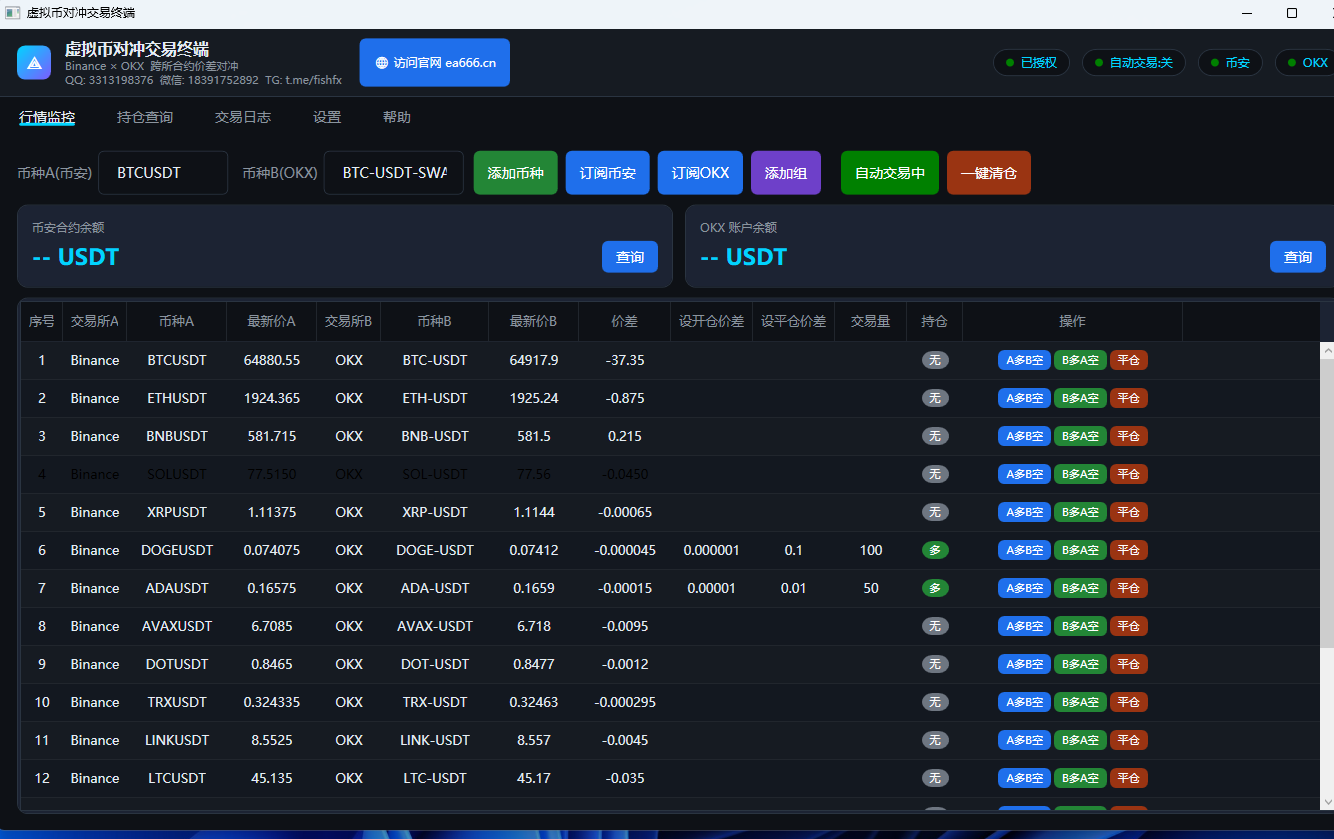Click 平仓 for the BTCUSDT row
Image resolution: width=1334 pixels, height=839 pixels.
point(1129,360)
